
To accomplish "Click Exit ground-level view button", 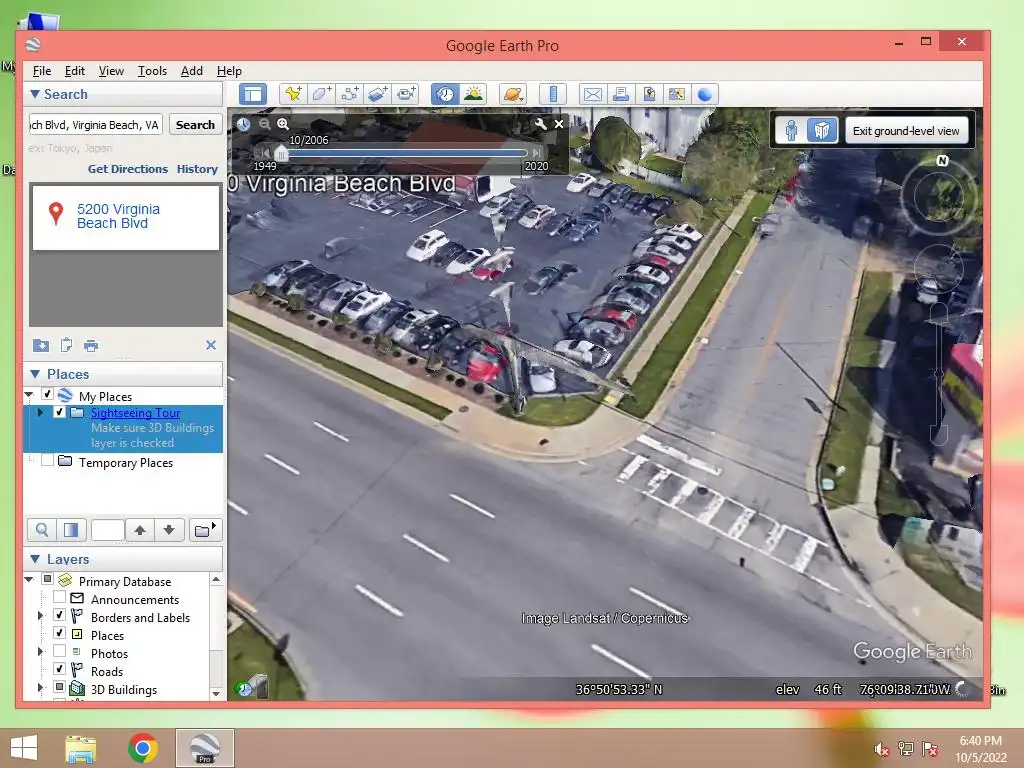I will coord(906,131).
